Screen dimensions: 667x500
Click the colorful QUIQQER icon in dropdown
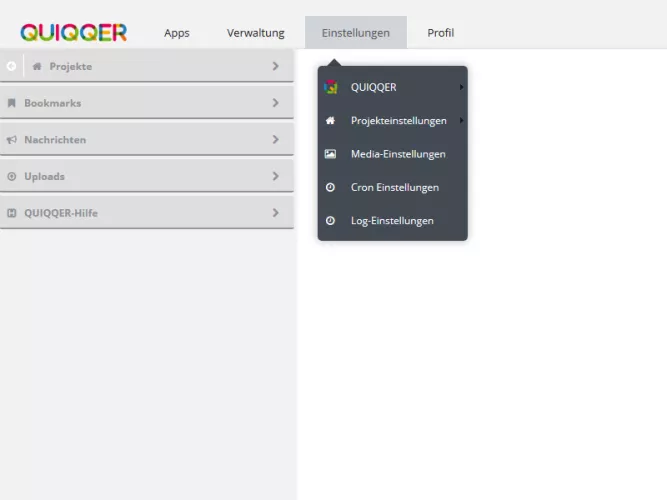click(330, 87)
